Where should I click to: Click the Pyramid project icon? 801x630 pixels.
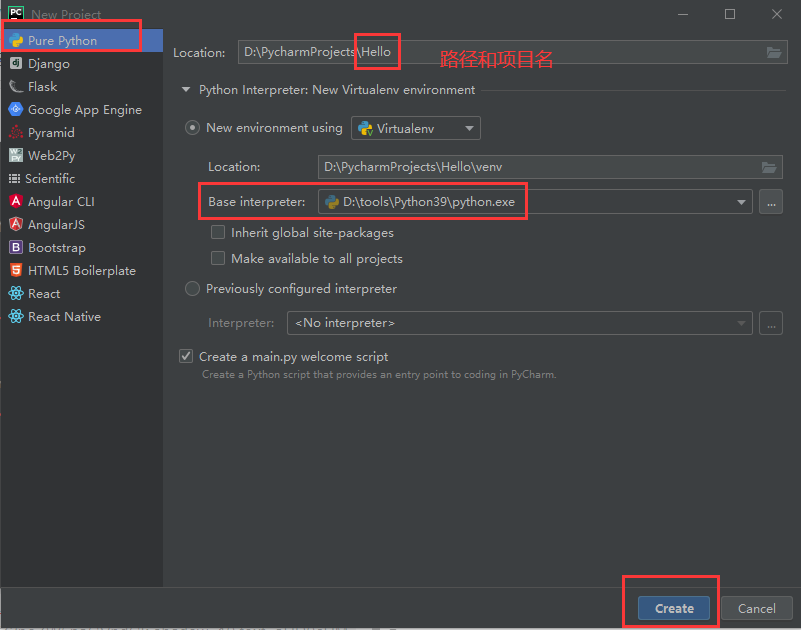pyautogui.click(x=16, y=132)
